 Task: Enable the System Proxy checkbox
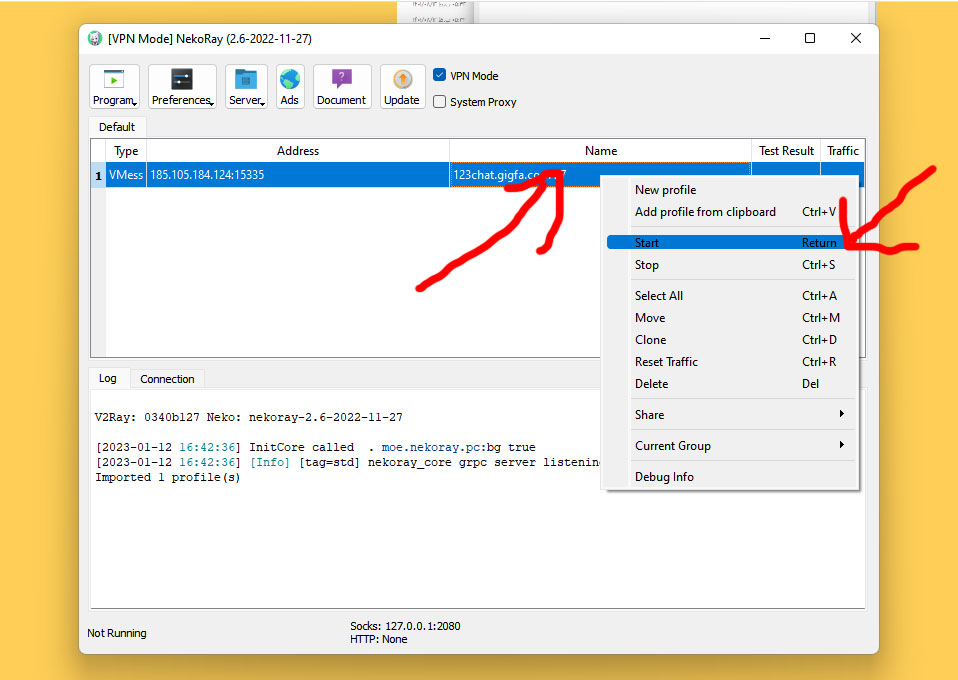(440, 102)
